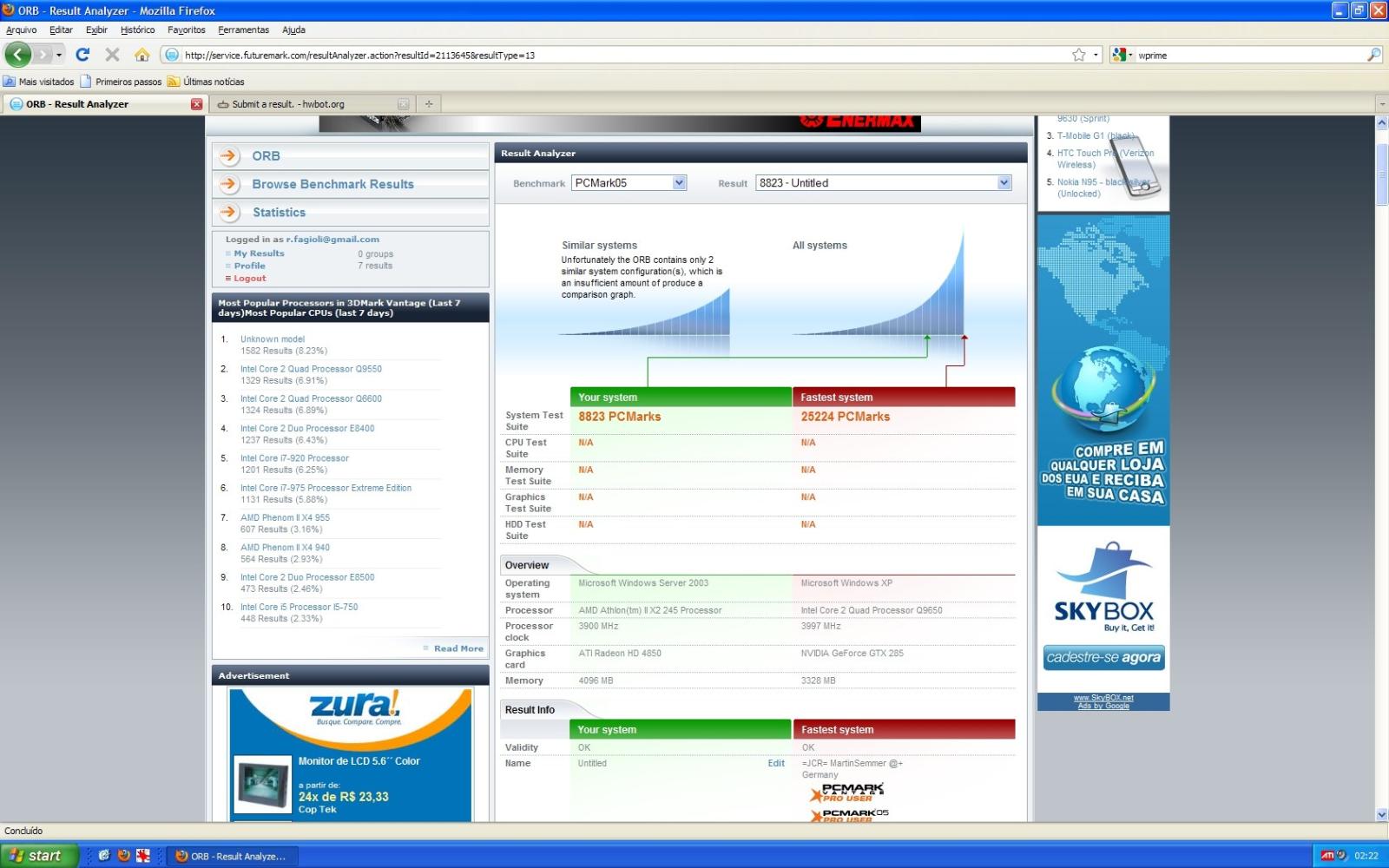This screenshot has width=1389, height=868.
Task: Open back/forward history dropdown arrow
Action: (59, 55)
